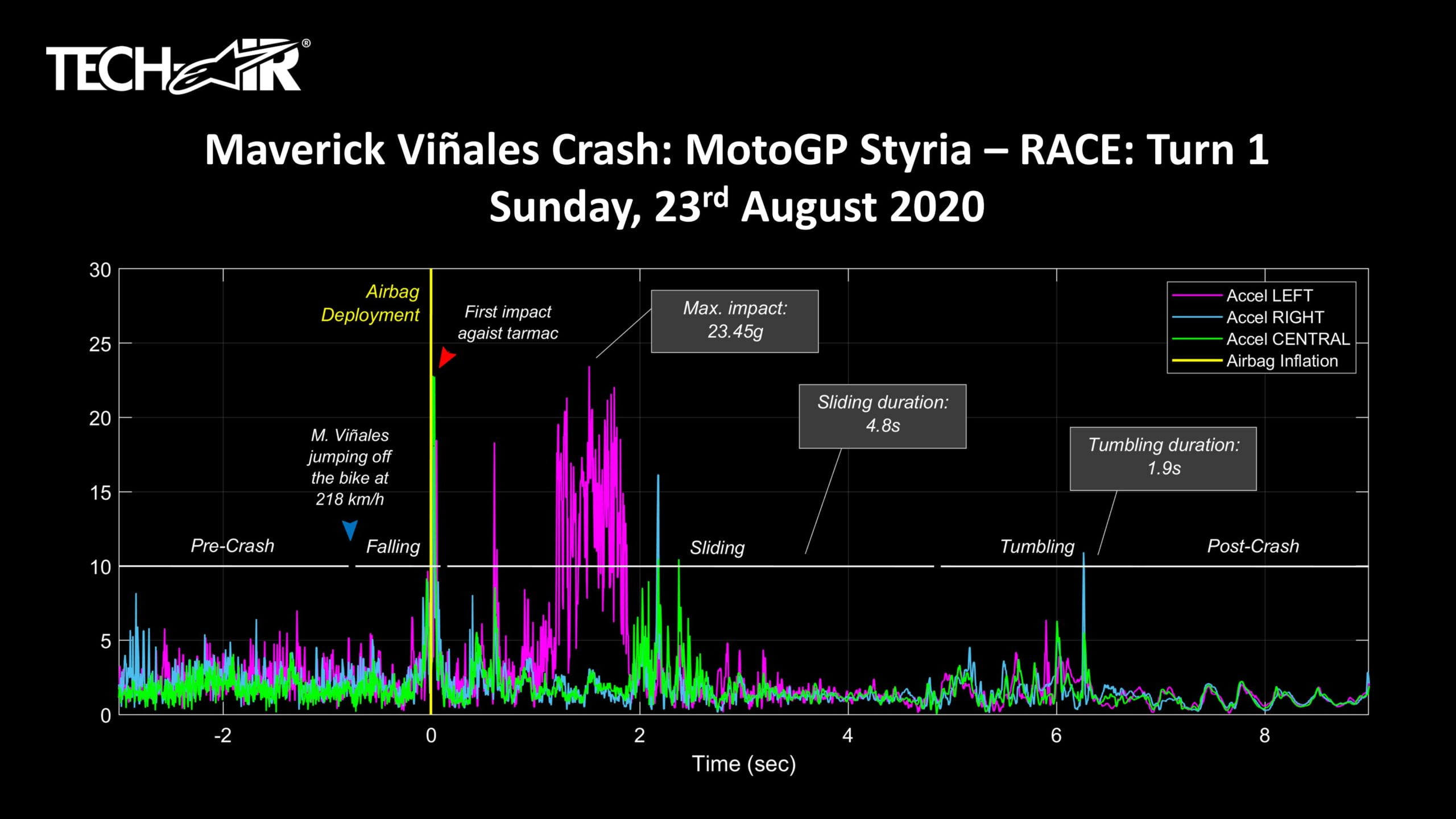Viewport: 1456px width, 819px height.
Task: Click the red first impact arrow marker
Action: tap(446, 358)
